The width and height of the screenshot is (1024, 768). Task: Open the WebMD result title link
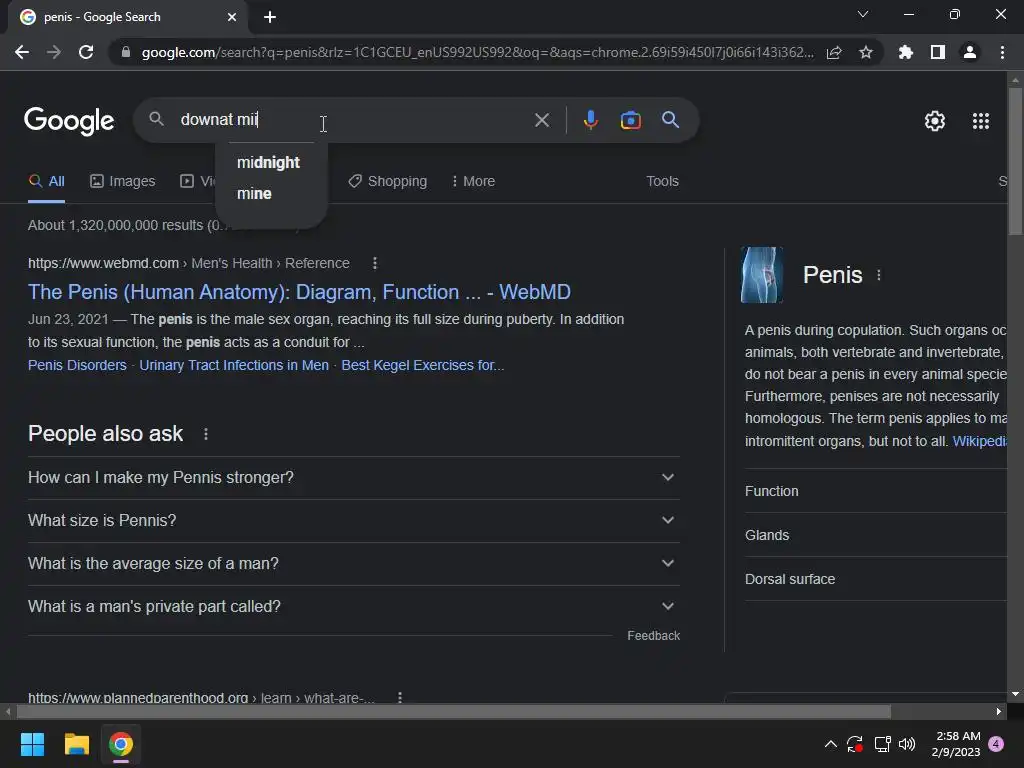299,292
